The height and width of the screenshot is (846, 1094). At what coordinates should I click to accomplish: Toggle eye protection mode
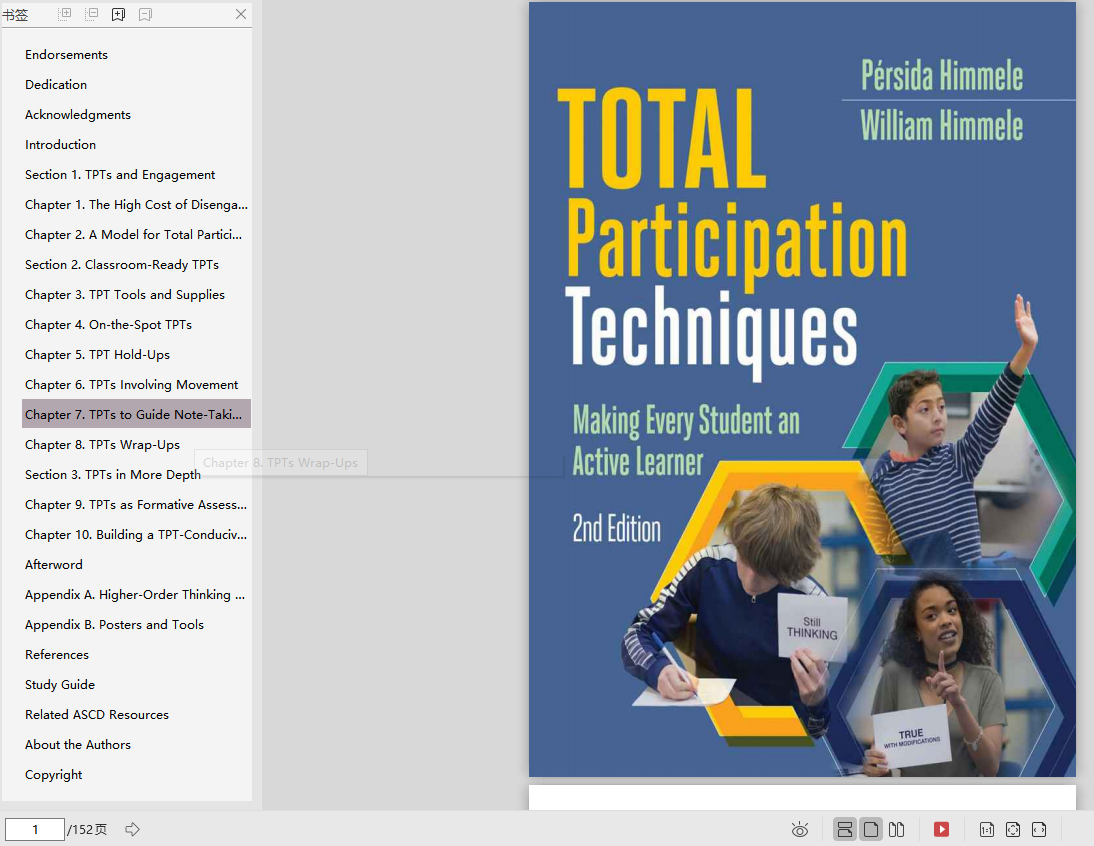800,829
